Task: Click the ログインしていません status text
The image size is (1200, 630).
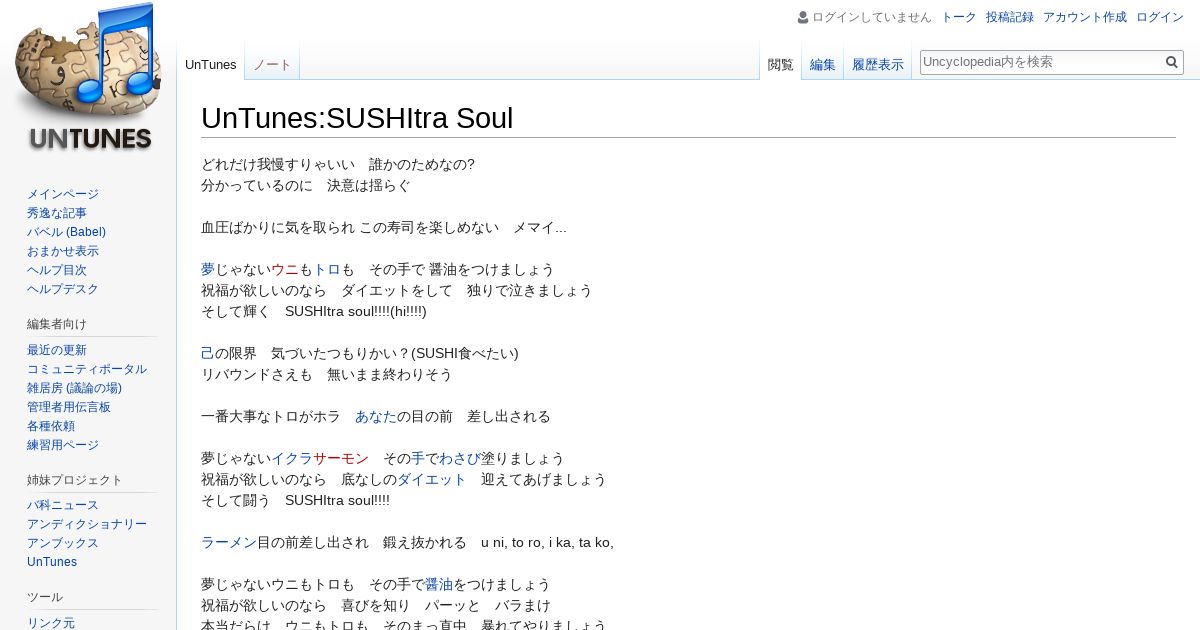Action: coord(872,17)
